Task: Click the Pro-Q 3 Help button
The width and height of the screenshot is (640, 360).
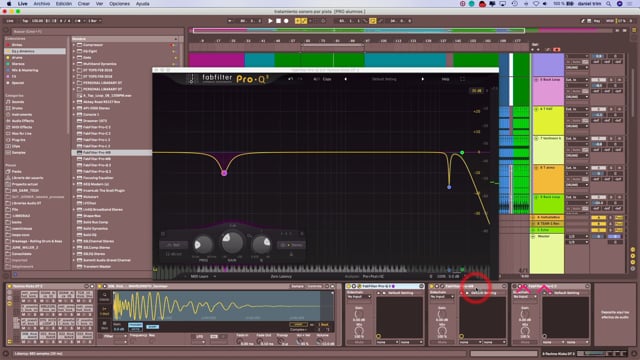Action: click(x=445, y=79)
